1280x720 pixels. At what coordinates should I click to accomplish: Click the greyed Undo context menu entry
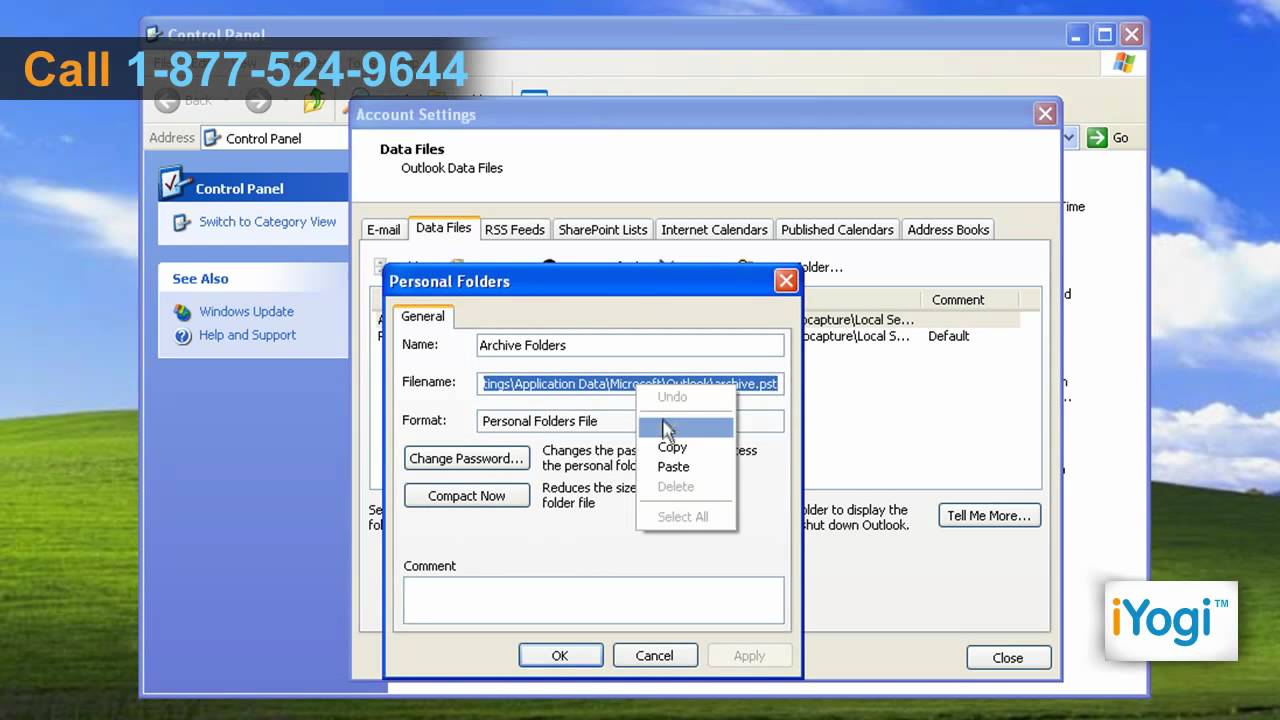[x=686, y=397]
